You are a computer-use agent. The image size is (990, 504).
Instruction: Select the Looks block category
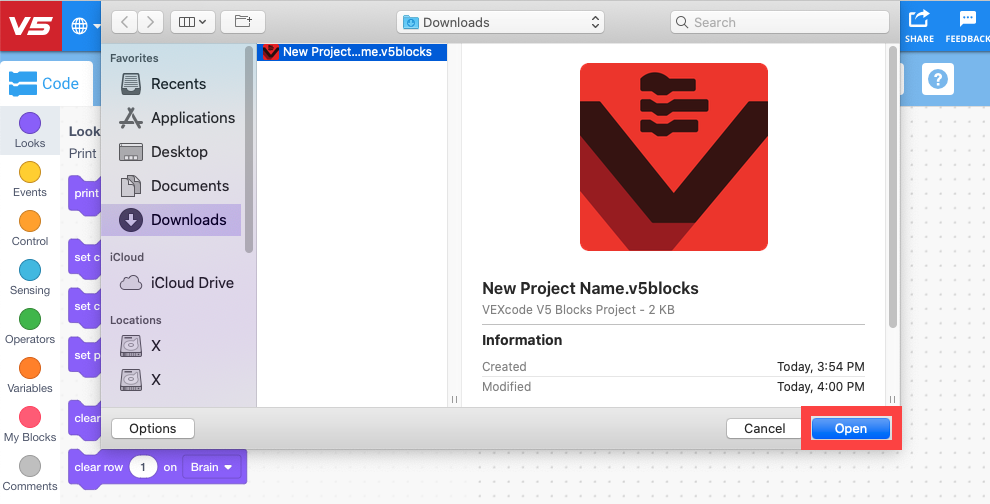coord(30,131)
